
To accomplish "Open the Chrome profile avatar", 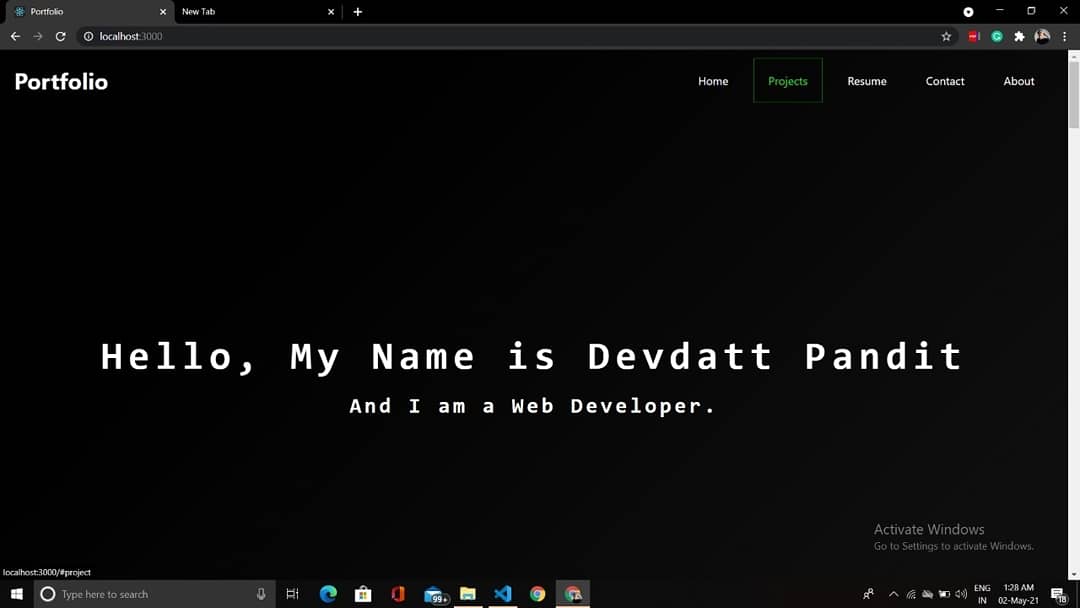I will pyautogui.click(x=1042, y=36).
